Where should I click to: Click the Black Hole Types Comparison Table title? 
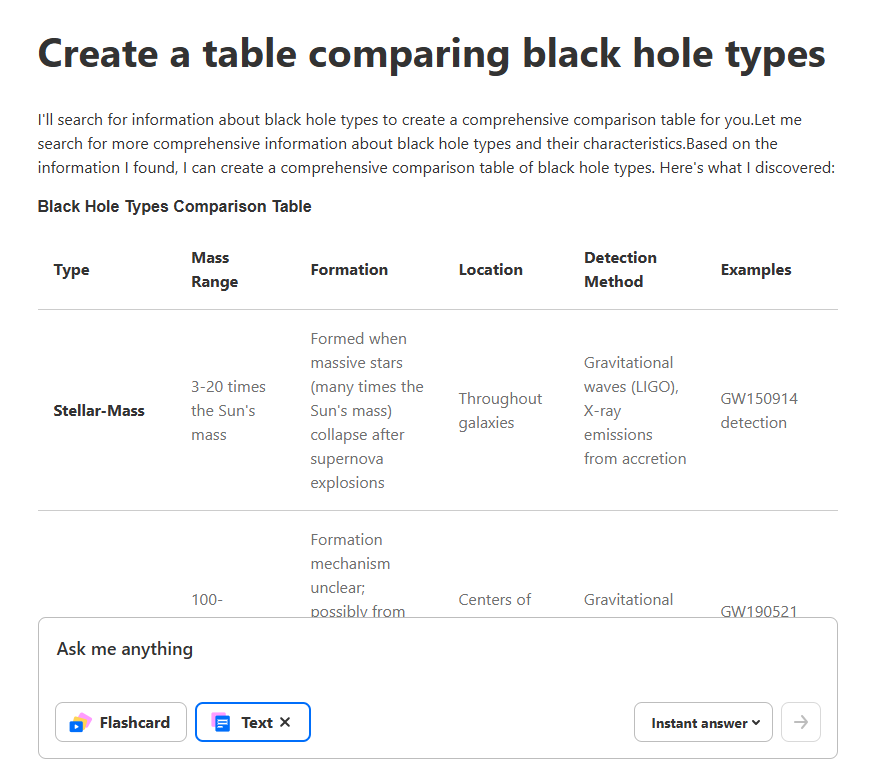174,207
